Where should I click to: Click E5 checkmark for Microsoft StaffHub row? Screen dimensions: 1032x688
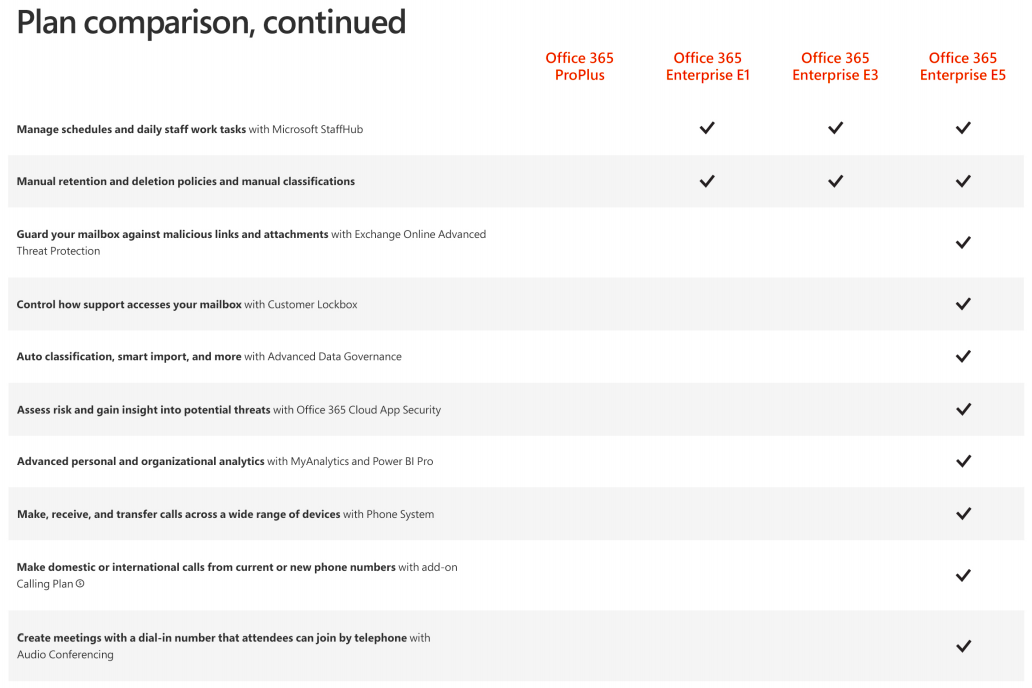(963, 128)
